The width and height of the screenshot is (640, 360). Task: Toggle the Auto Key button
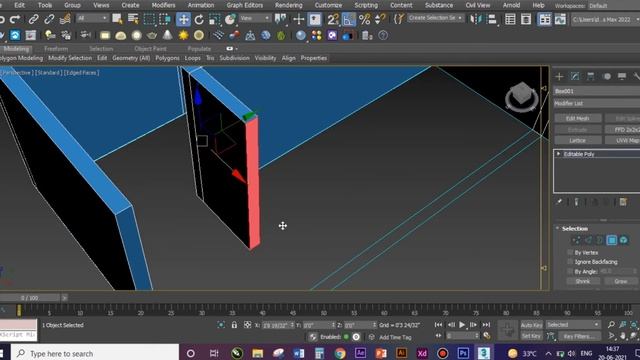(x=531, y=325)
